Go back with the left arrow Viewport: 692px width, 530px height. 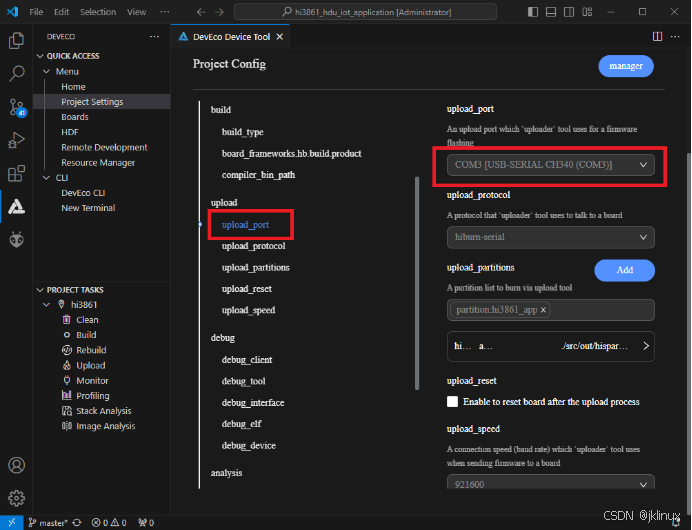(x=201, y=12)
